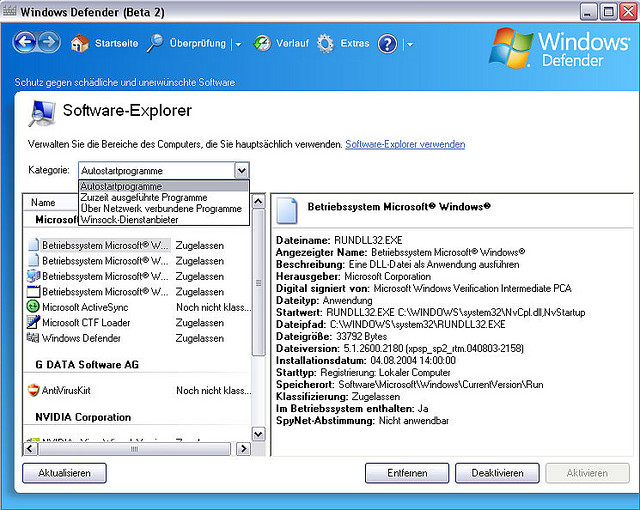Open the Startseite house icon

[80, 43]
